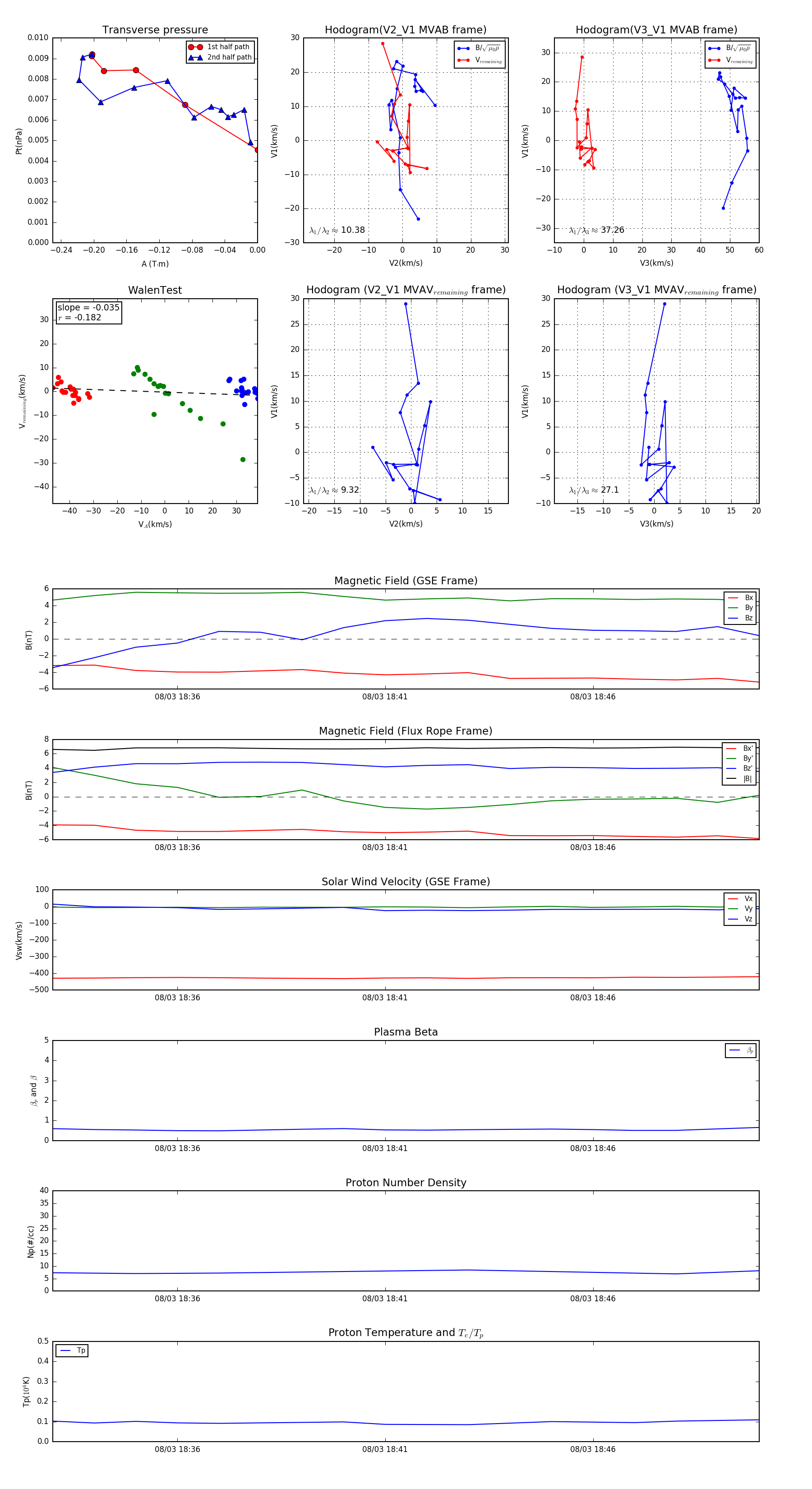Screen dimensions: 812x1489
Task: Select the λ1/λ2 ≈ 10.38 annotation
Action: coord(337,230)
